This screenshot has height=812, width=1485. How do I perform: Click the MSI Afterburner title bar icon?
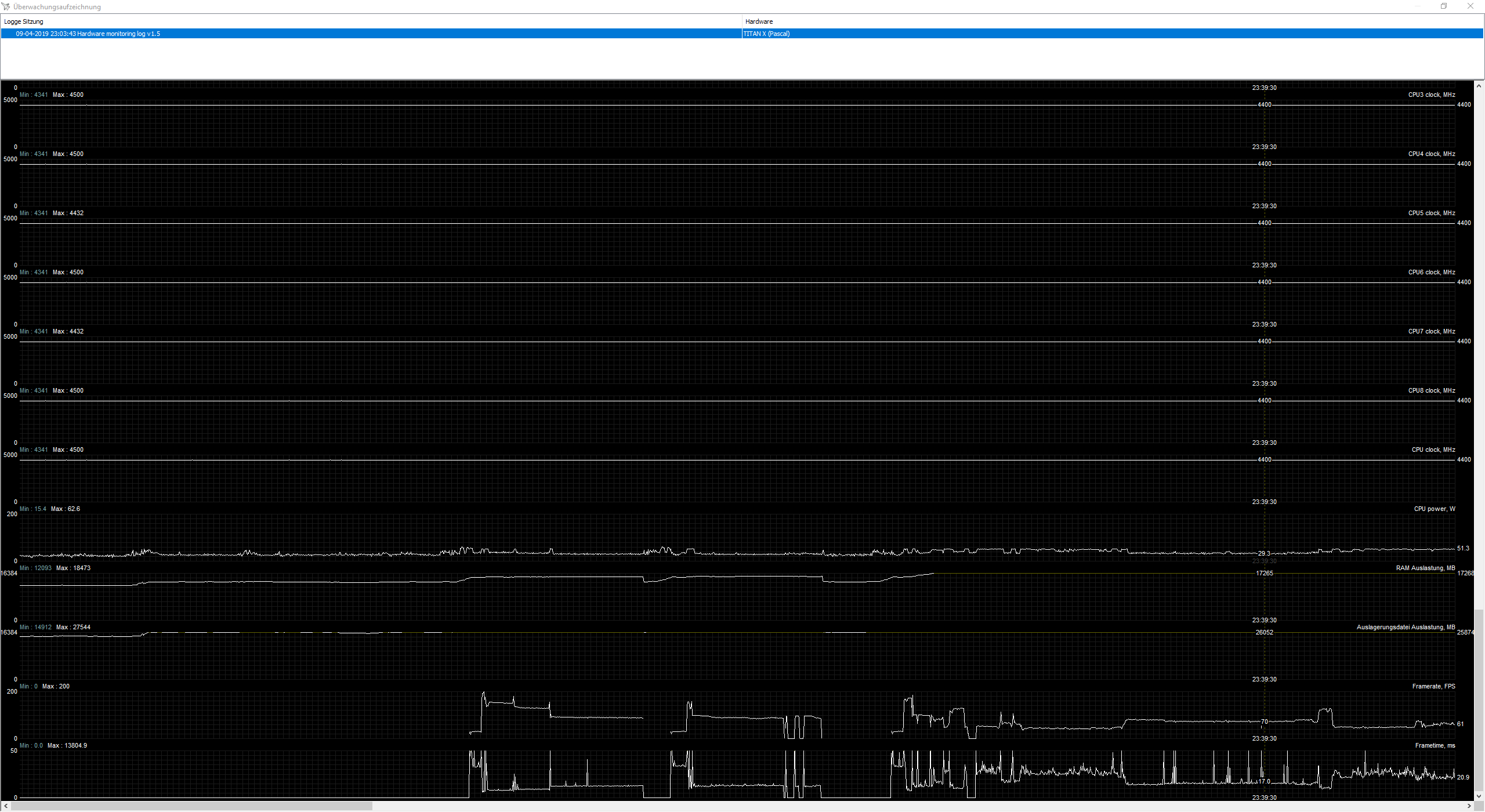[6, 6]
